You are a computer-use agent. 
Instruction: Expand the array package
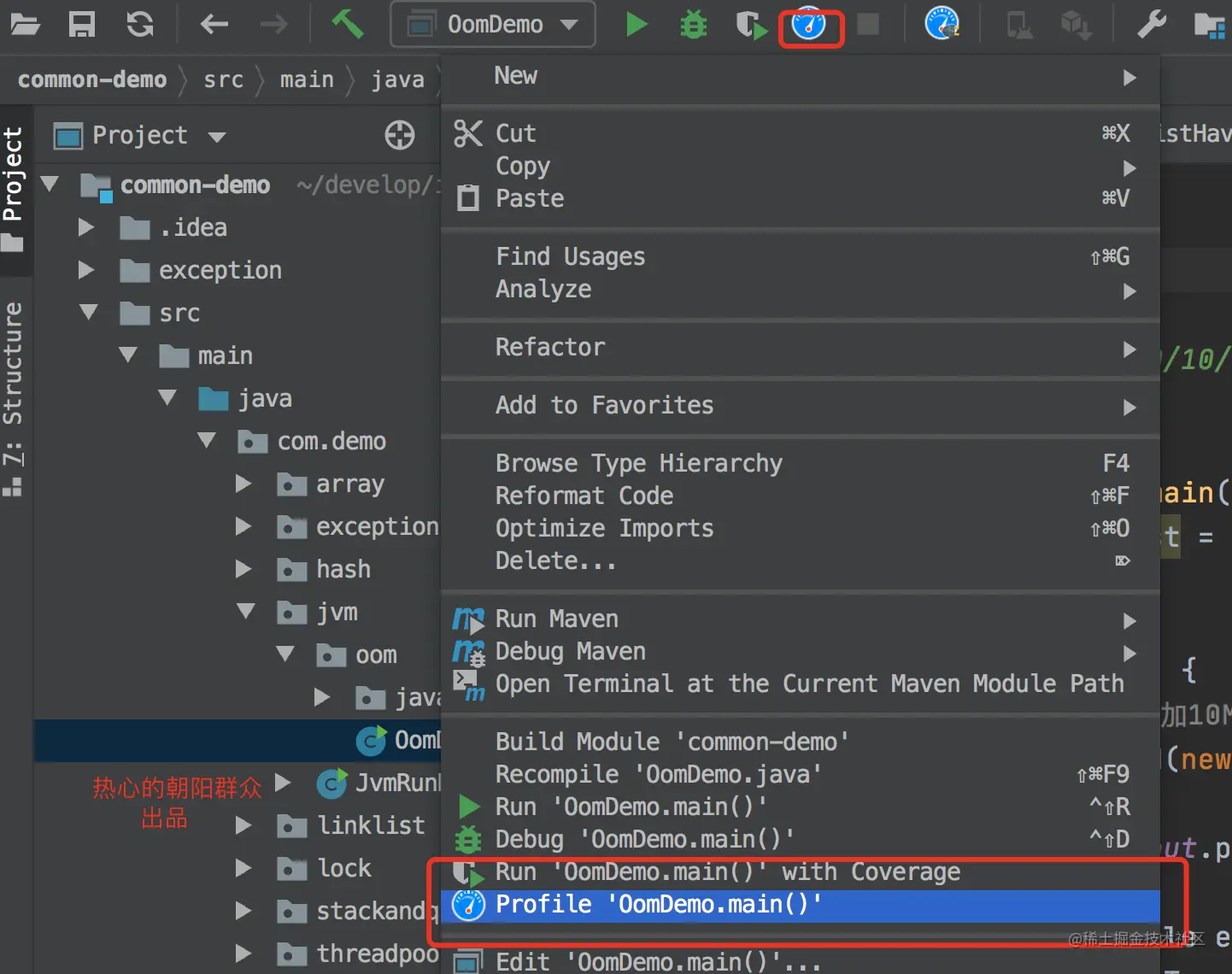pos(243,484)
